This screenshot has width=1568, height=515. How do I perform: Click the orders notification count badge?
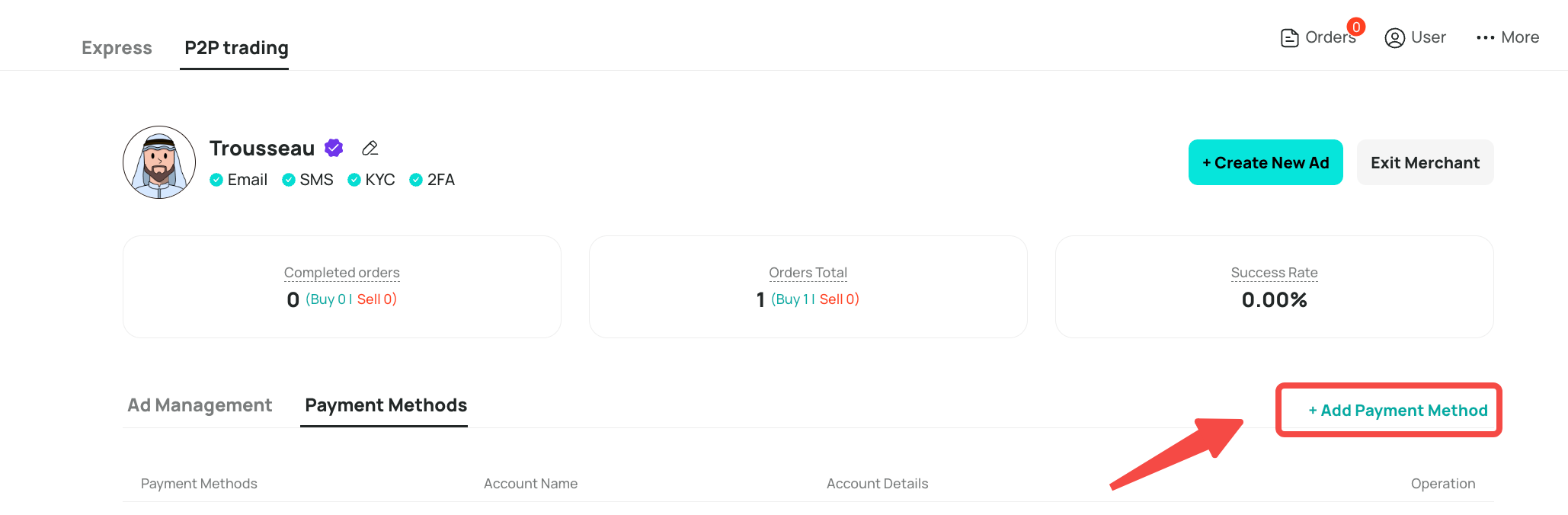pyautogui.click(x=1356, y=27)
